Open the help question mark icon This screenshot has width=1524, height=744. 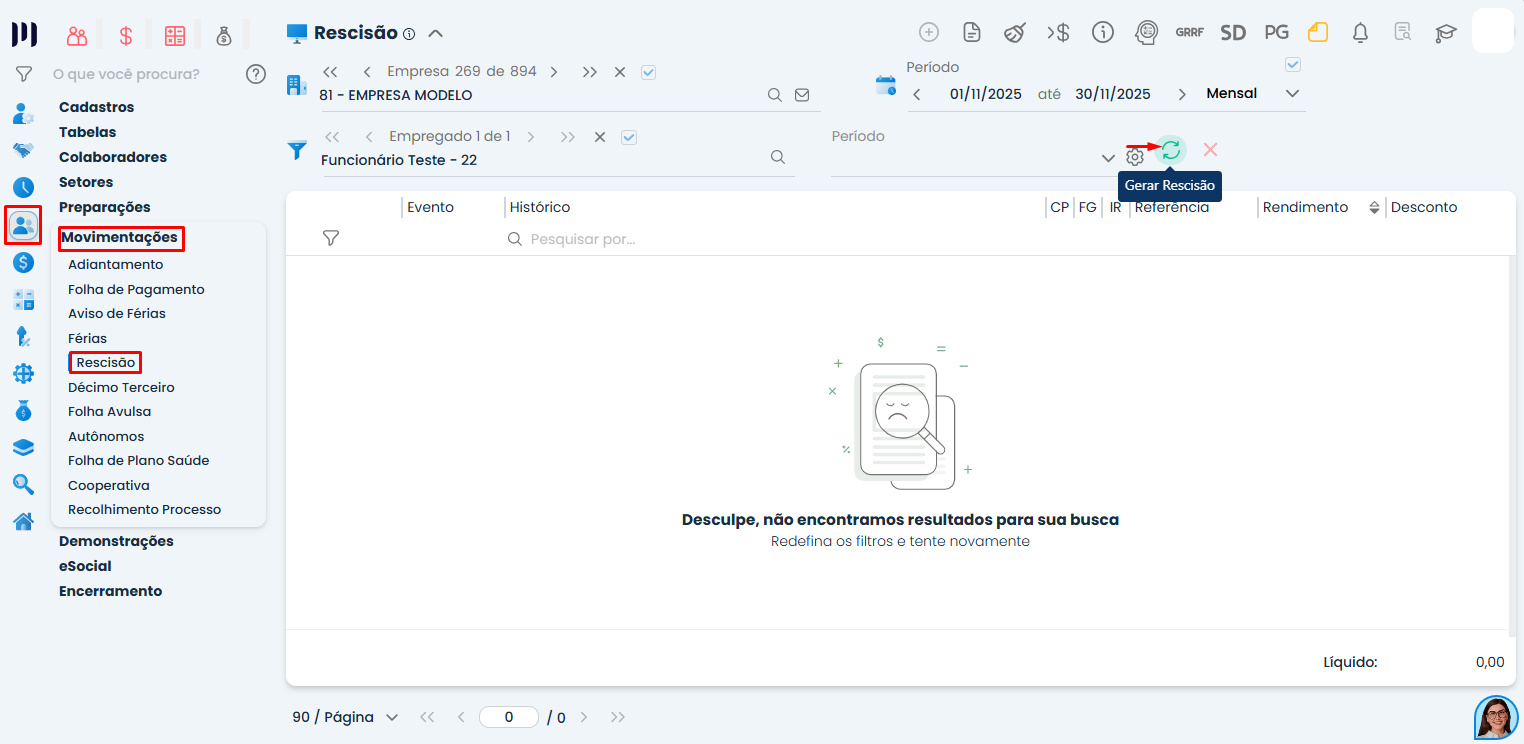tap(256, 73)
